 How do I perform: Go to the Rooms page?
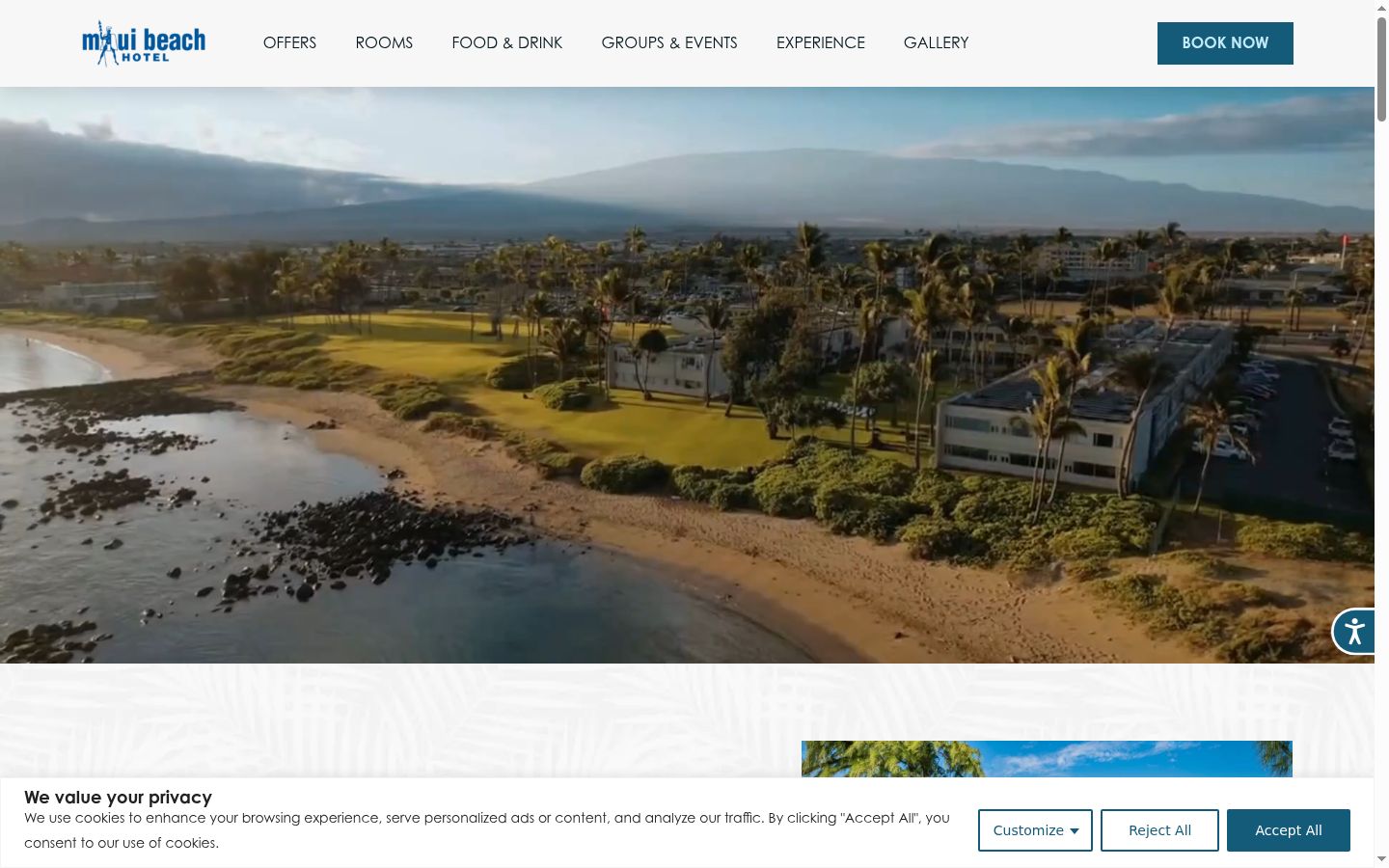(x=384, y=42)
